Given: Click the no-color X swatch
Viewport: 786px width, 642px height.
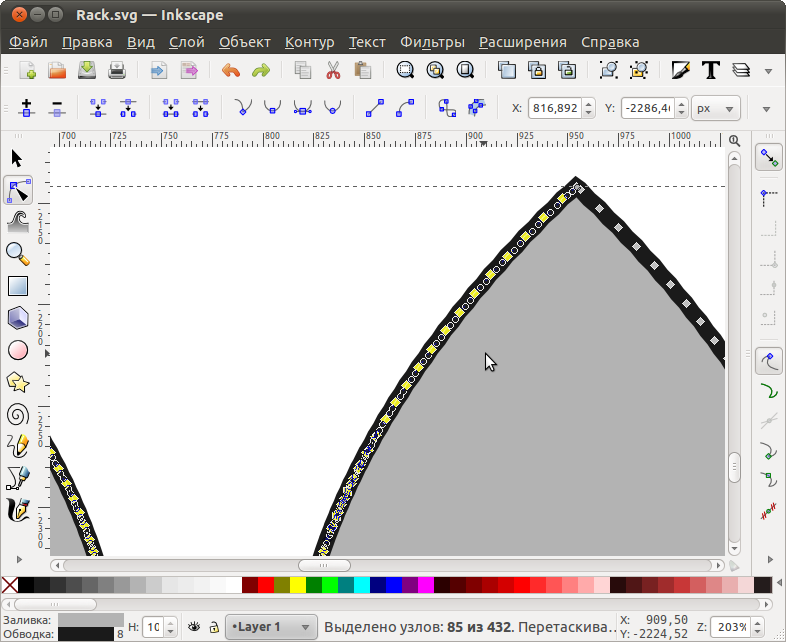Looking at the screenshot, I should [10, 585].
